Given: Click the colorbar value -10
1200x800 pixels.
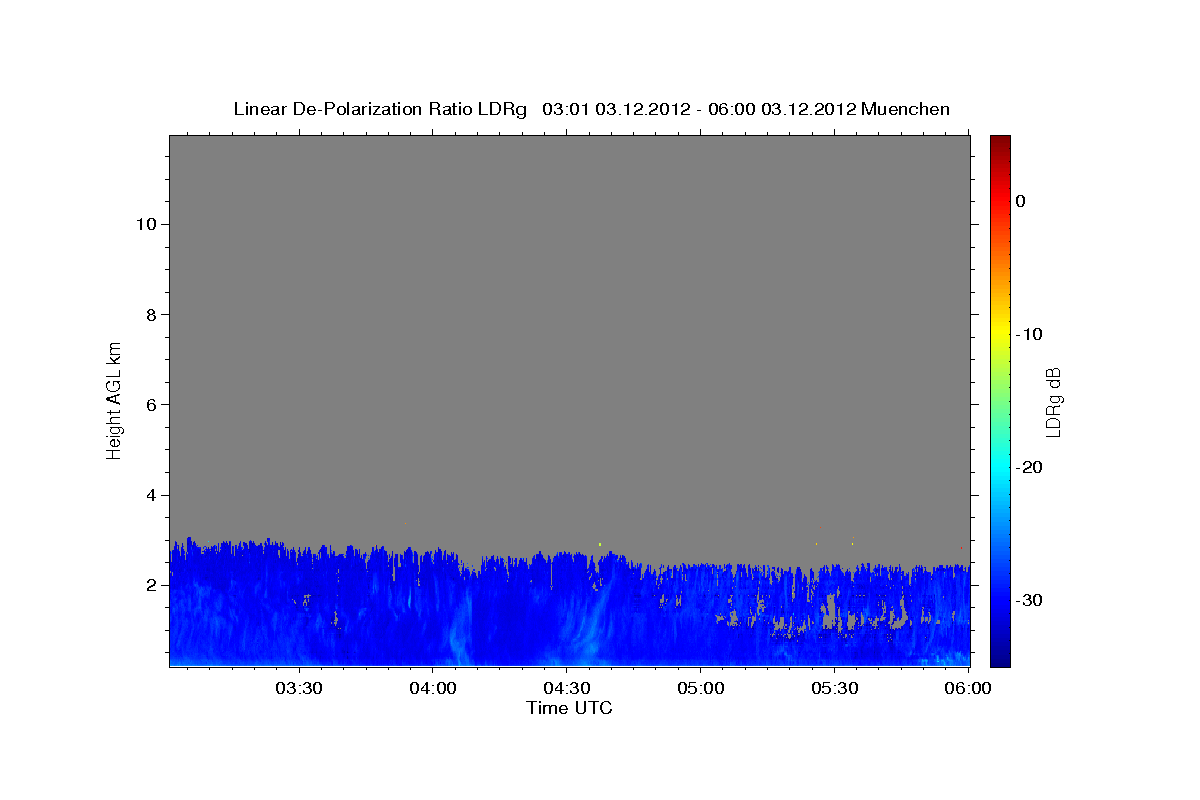Looking at the screenshot, I should [x=1030, y=334].
